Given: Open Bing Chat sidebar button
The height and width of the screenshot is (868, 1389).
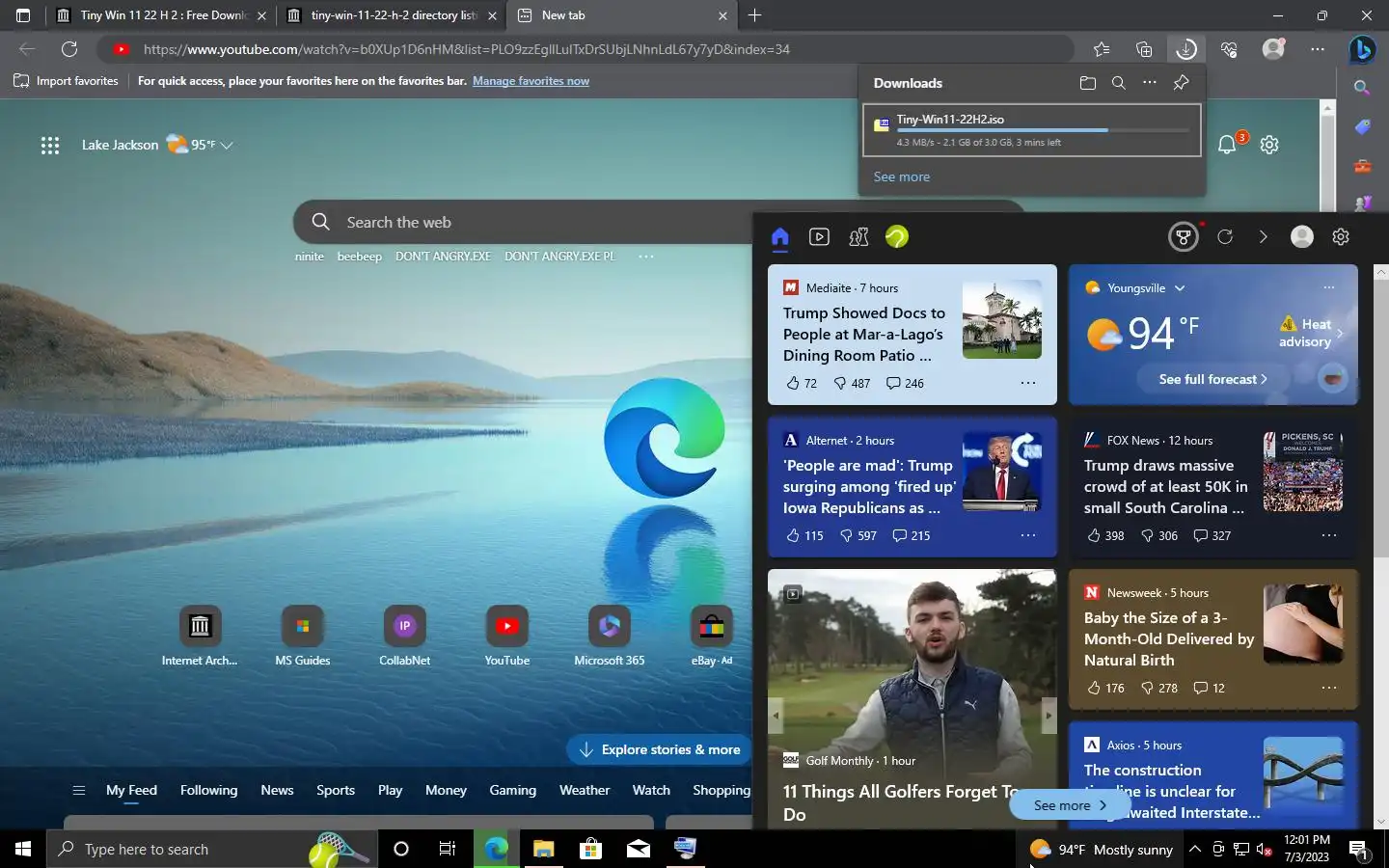Looking at the screenshot, I should coord(1362,49).
